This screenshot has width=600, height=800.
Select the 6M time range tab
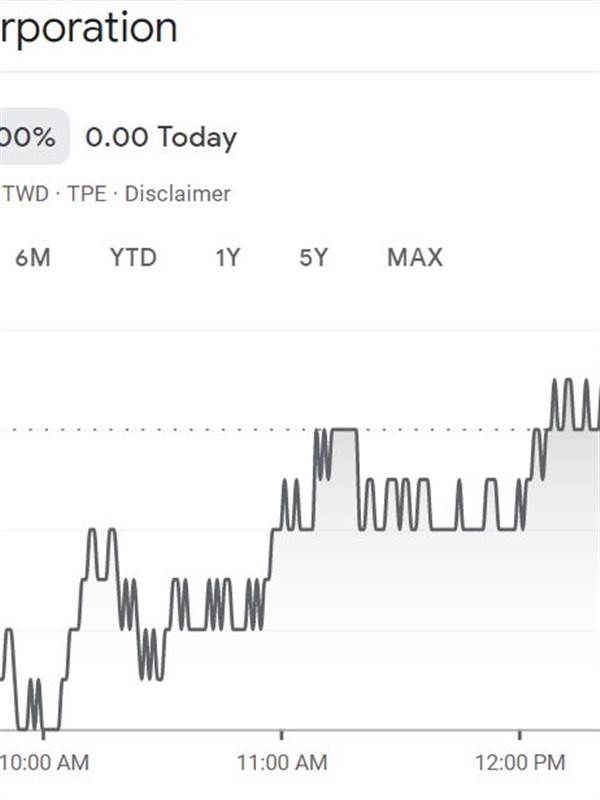pos(33,257)
